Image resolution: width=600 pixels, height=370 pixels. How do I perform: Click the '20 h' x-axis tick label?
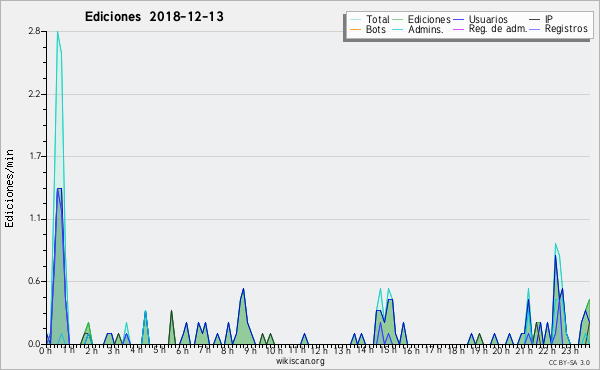click(x=501, y=350)
